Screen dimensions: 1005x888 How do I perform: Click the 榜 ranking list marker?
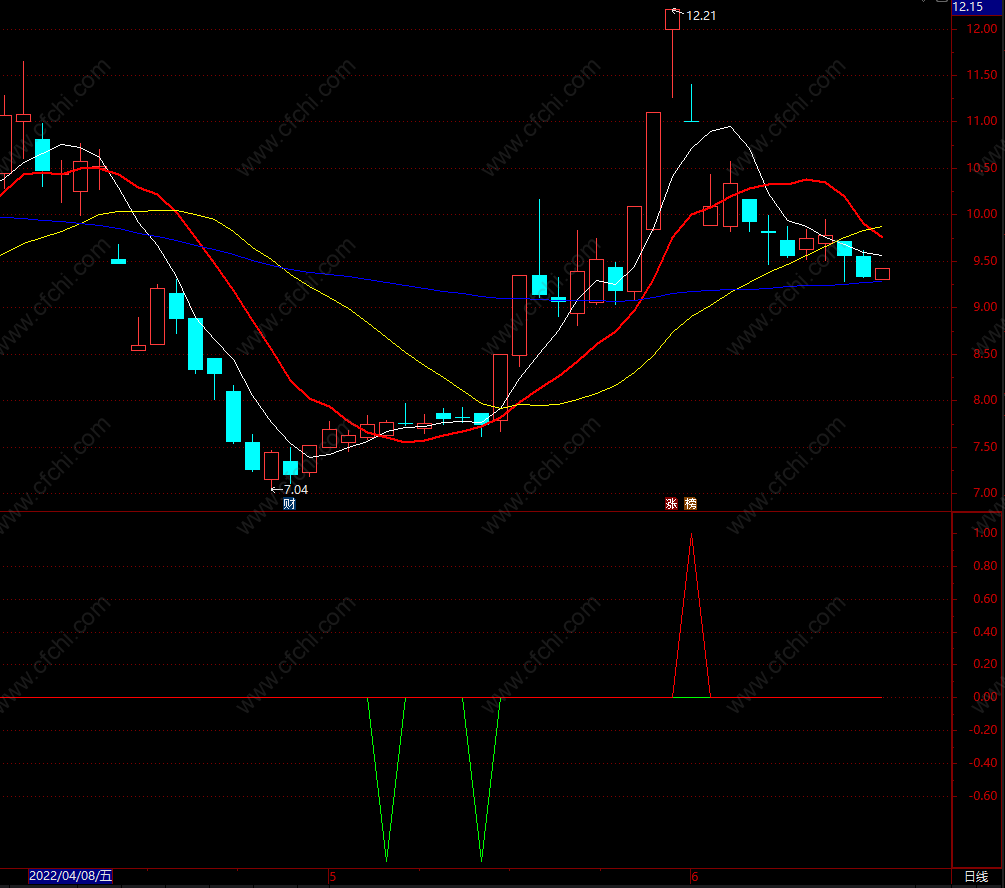(690, 504)
